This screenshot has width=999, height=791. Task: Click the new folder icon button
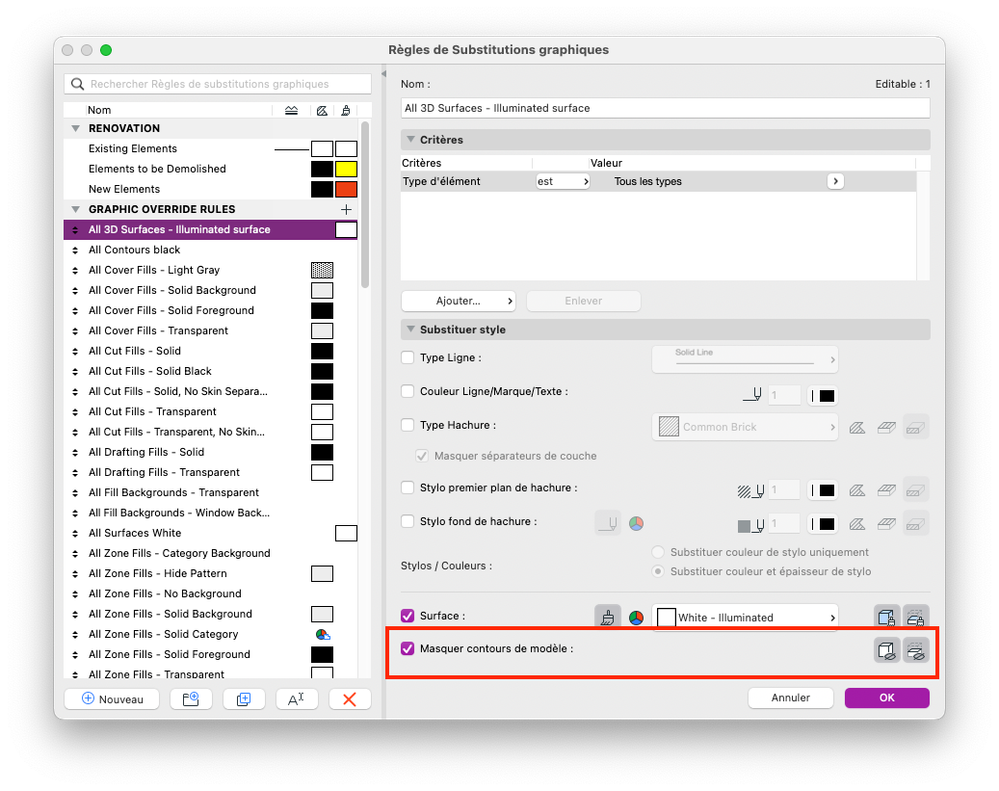[x=191, y=699]
